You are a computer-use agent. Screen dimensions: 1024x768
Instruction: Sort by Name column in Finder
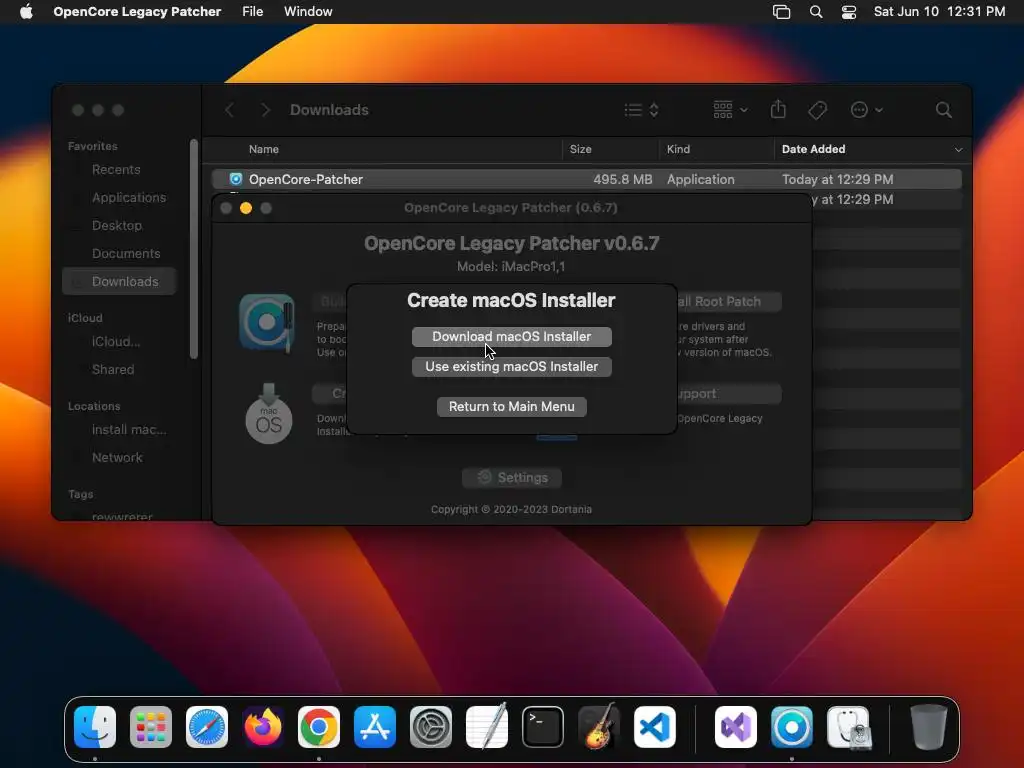coord(264,149)
